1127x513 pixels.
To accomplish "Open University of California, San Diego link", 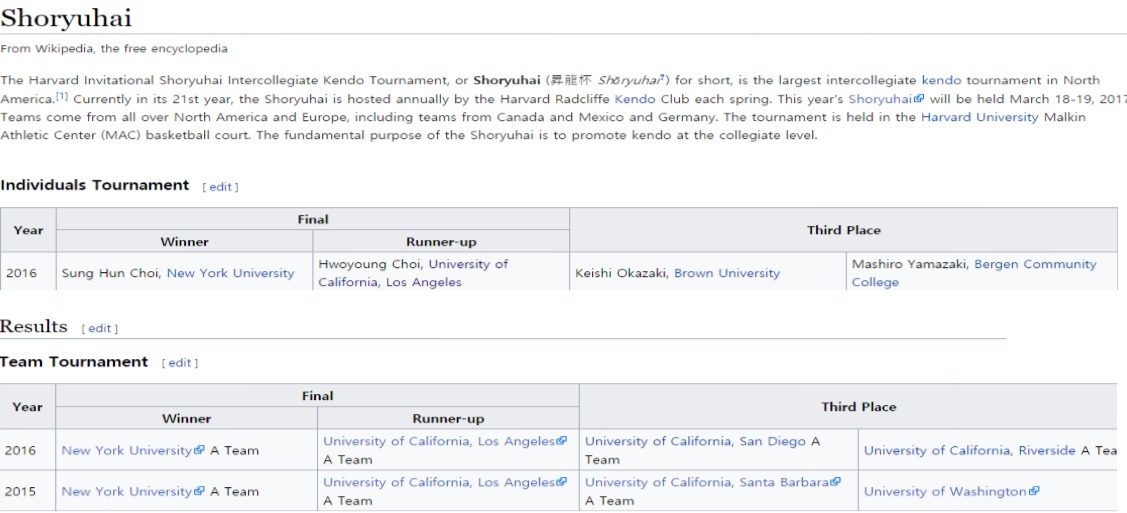I will click(695, 441).
